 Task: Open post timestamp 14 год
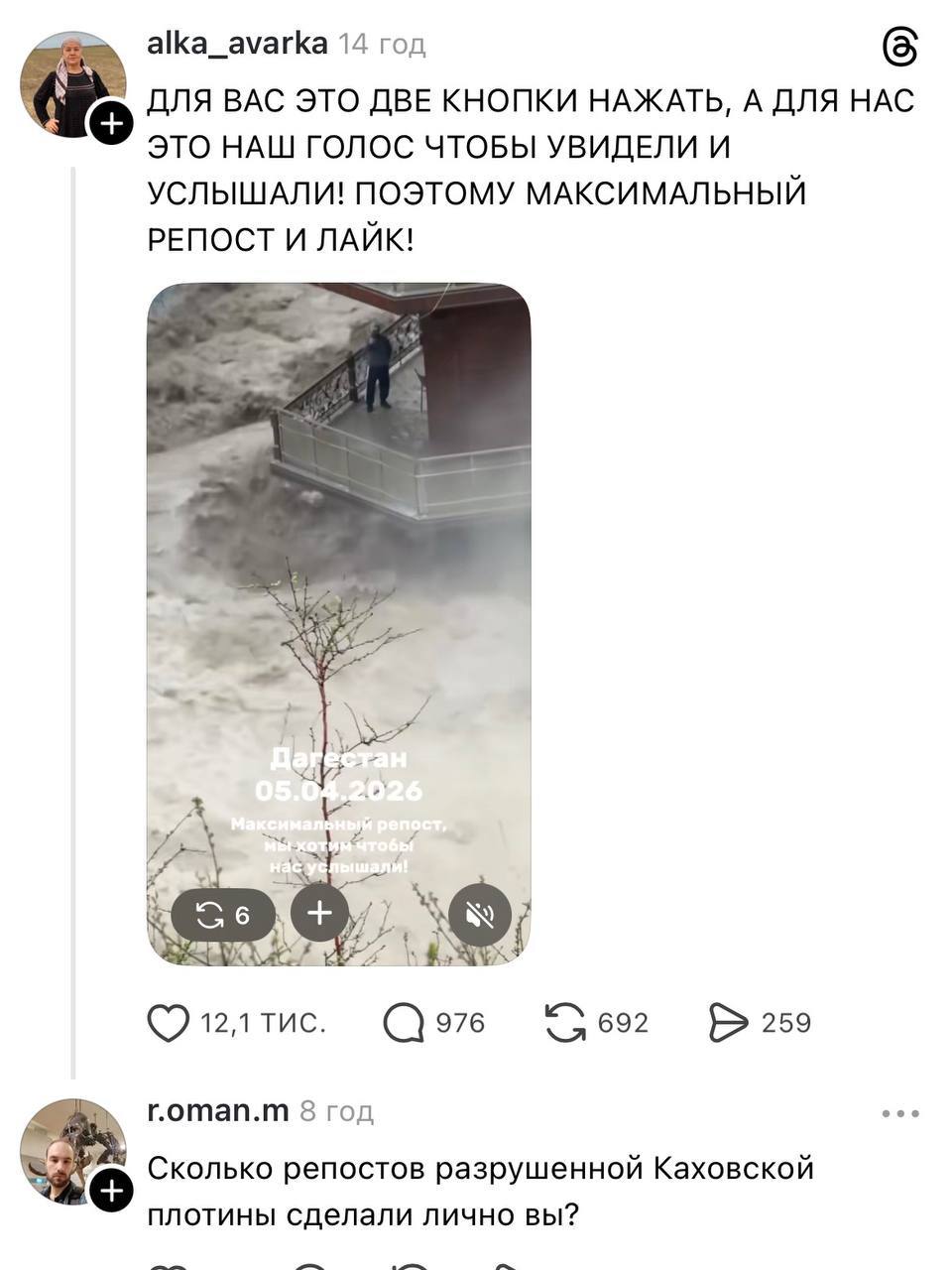[382, 44]
